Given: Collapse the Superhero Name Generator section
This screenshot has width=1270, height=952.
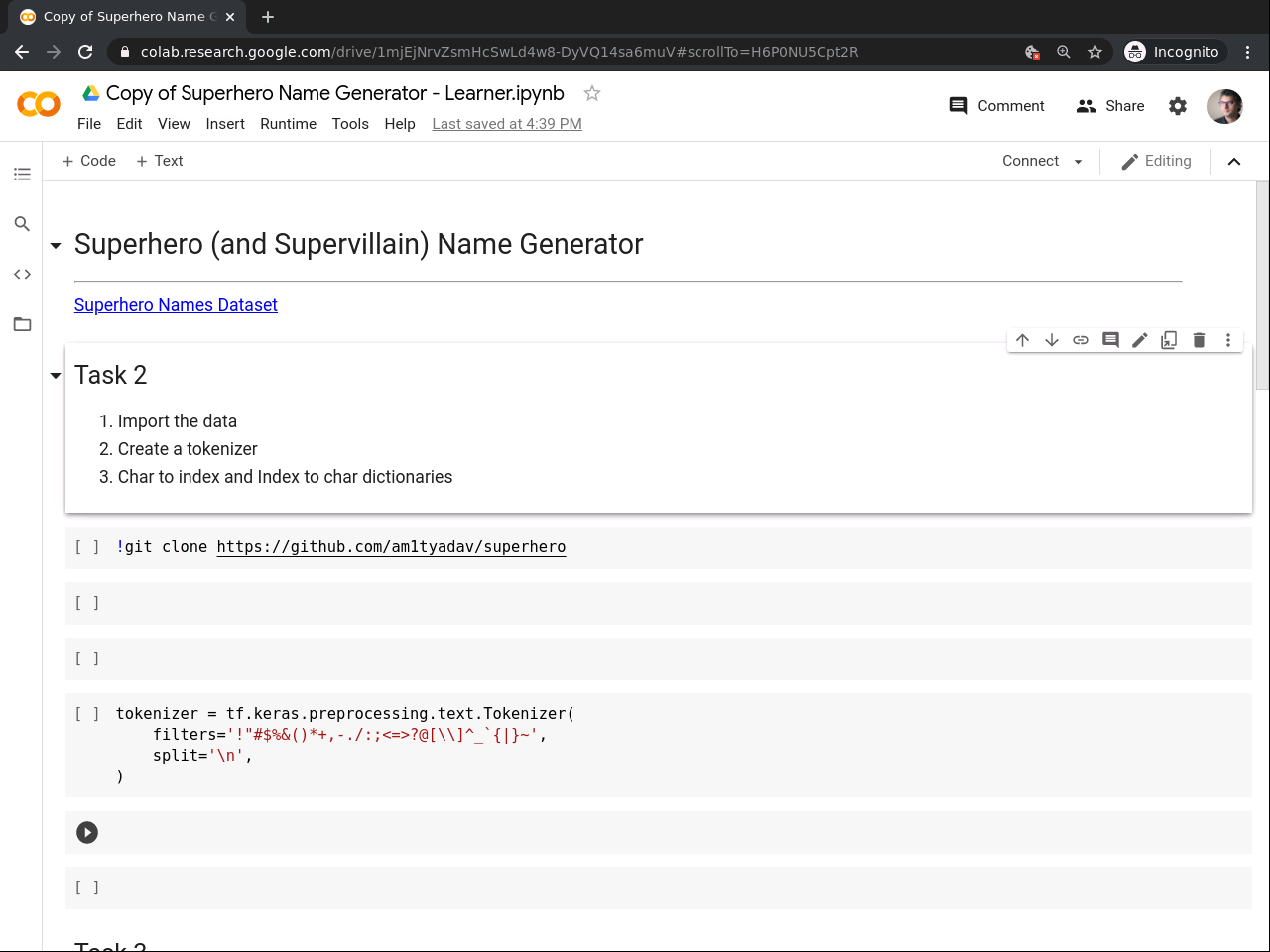Looking at the screenshot, I should pyautogui.click(x=56, y=245).
